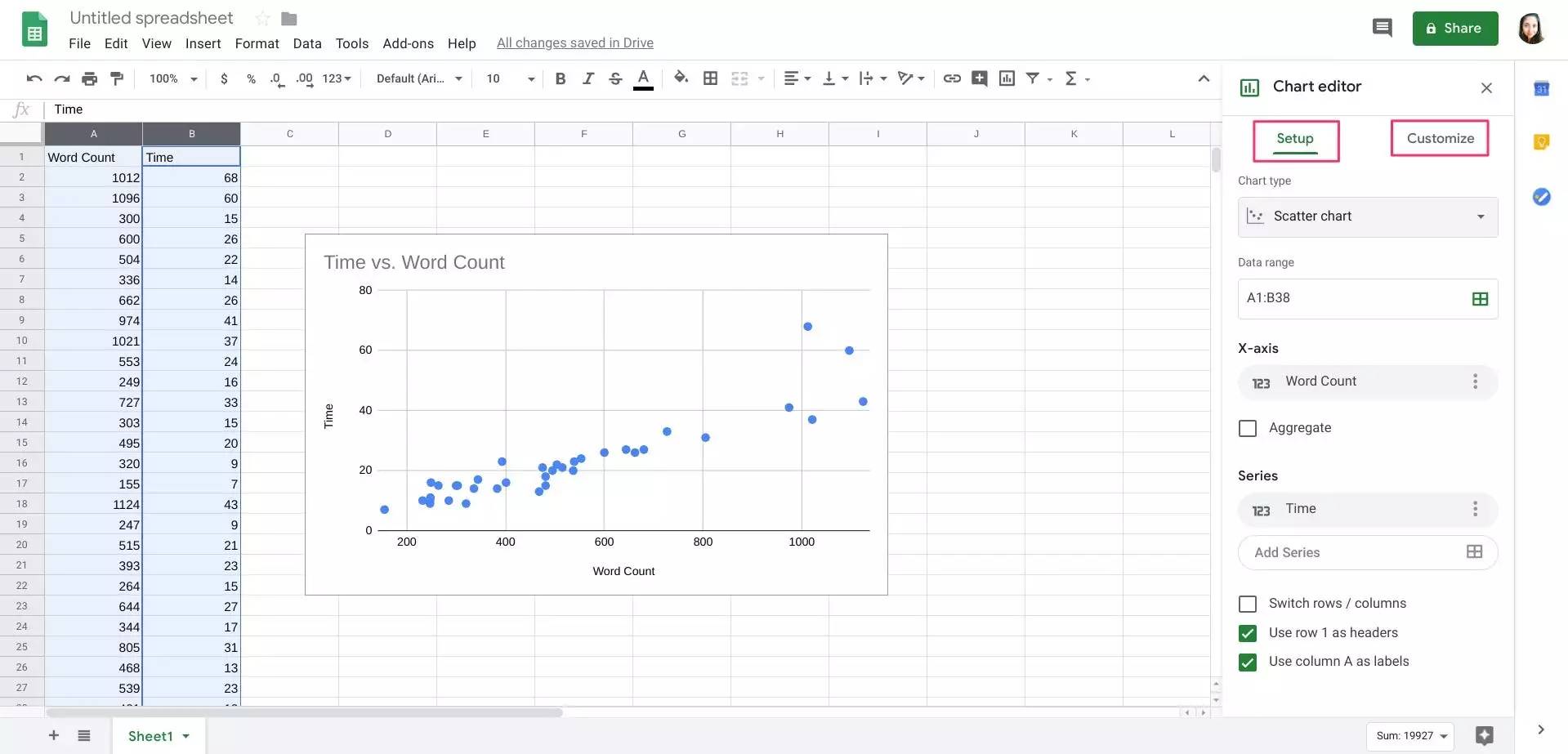This screenshot has width=1568, height=754.
Task: Select the Paint format roller icon
Action: pyautogui.click(x=117, y=78)
